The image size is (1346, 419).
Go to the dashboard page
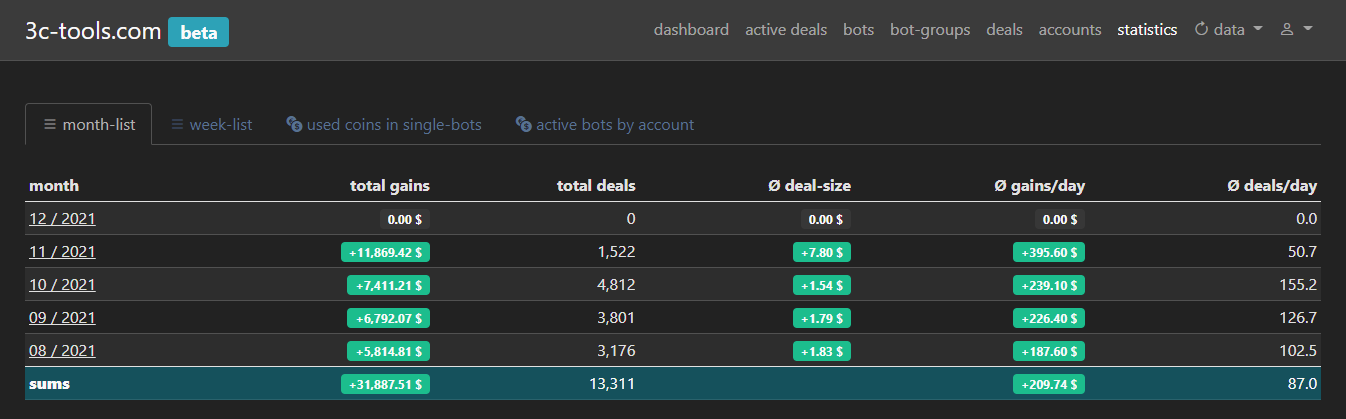(x=691, y=30)
